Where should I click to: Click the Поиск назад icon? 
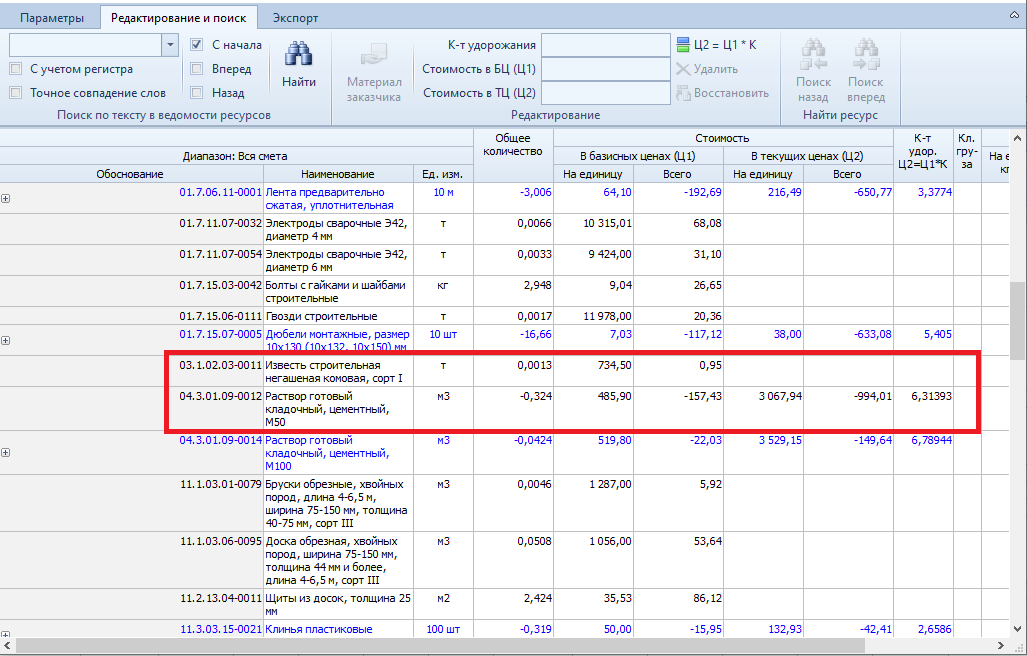pos(813,55)
